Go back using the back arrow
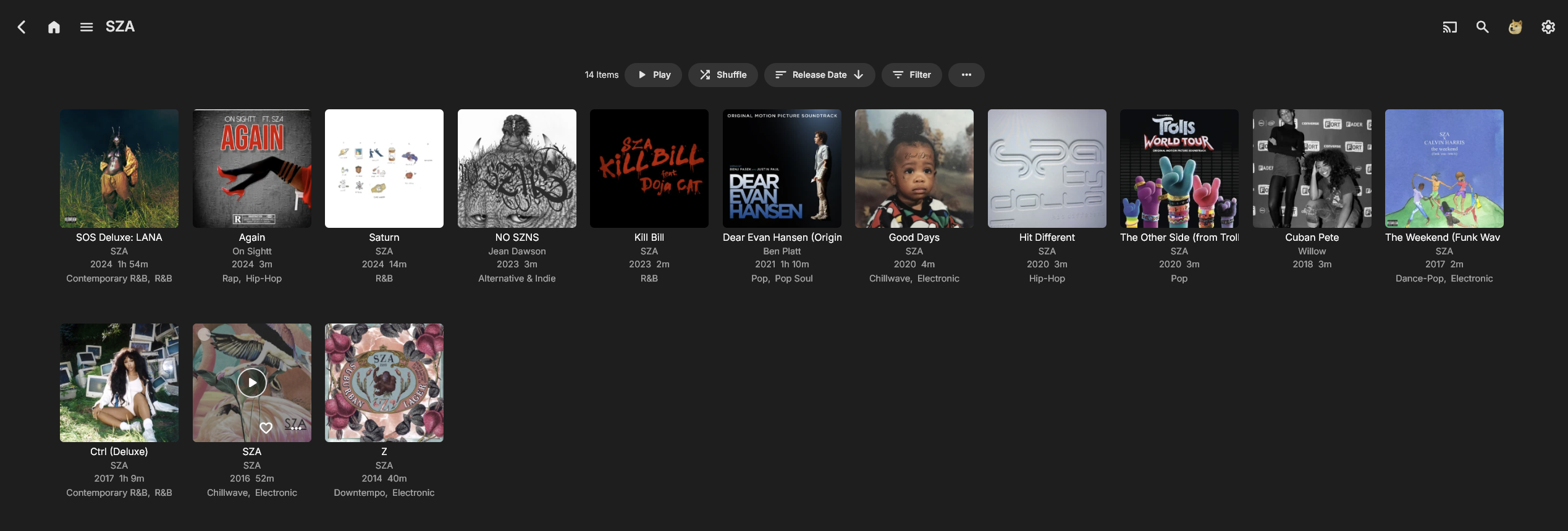The width and height of the screenshot is (1568, 531). pos(22,27)
